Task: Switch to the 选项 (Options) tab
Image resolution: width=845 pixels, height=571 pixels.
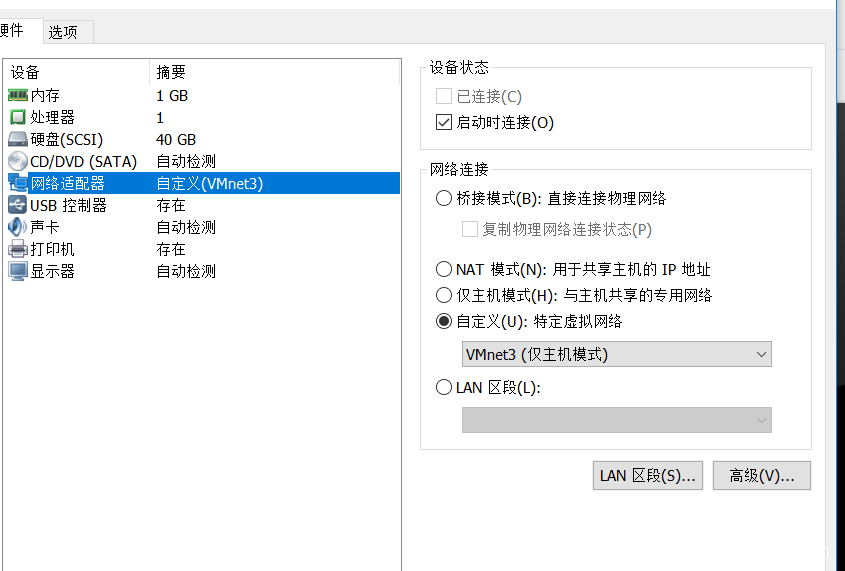Action: point(63,32)
